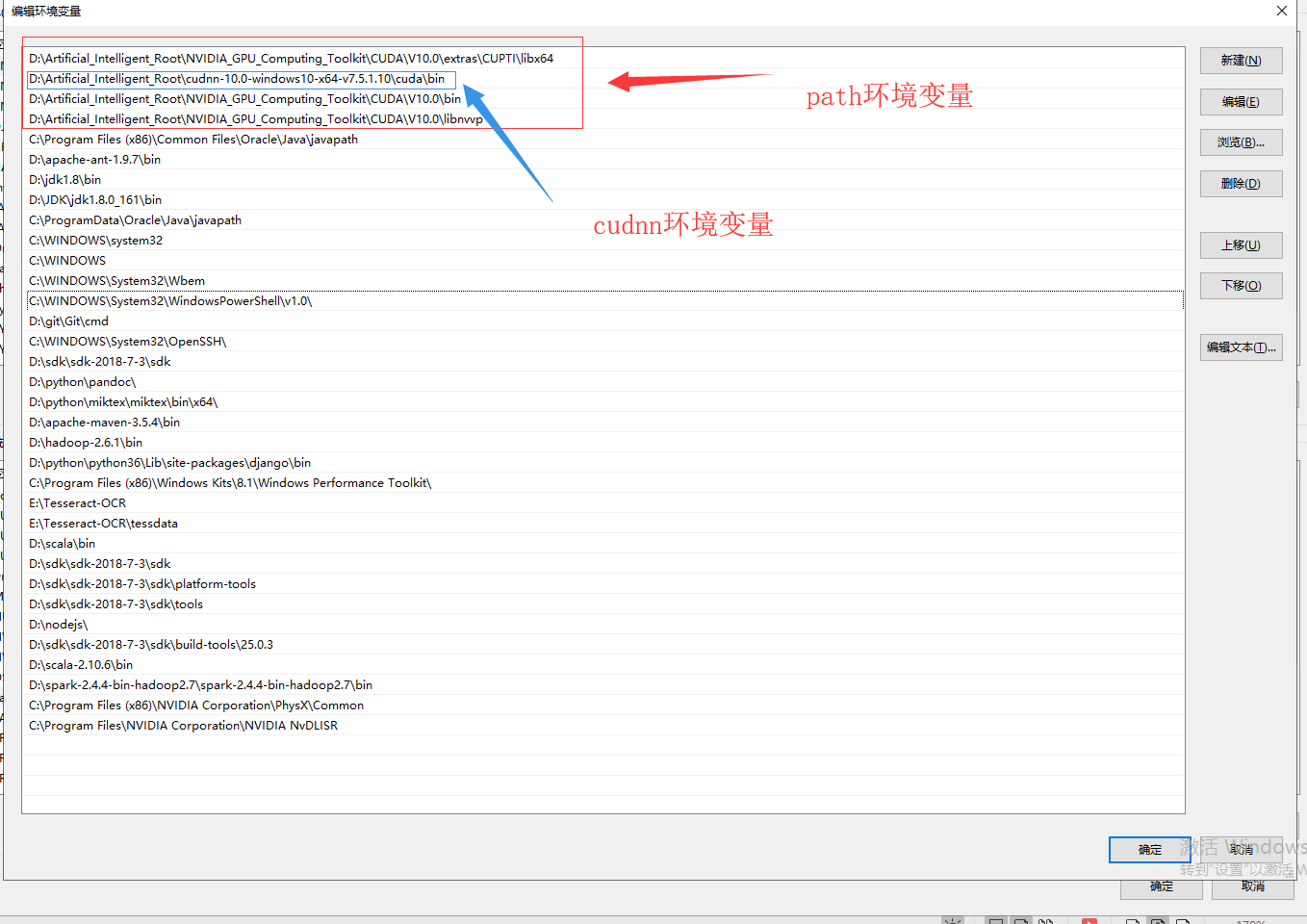Select the D:\apache-ant-1.9.7\bin entry
Viewport: 1307px width, 924px height.
[603, 160]
